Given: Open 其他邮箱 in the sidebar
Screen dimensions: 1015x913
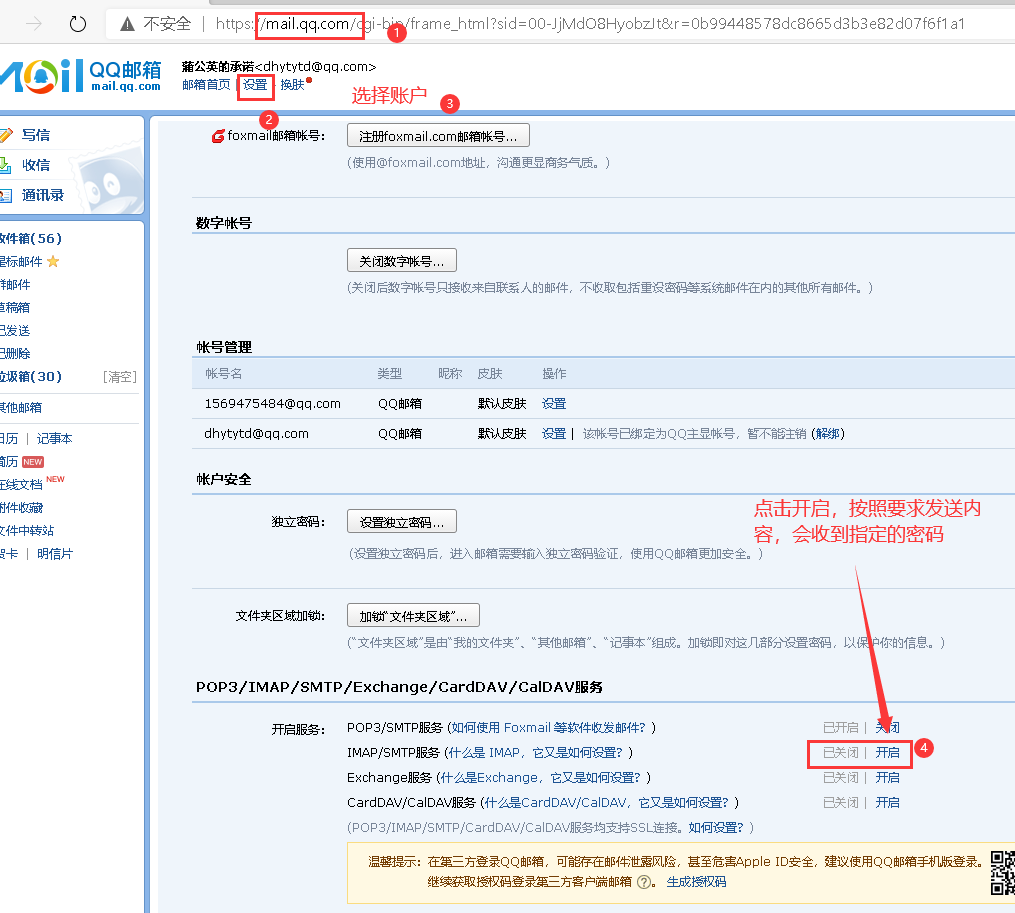Looking at the screenshot, I should click(21, 407).
